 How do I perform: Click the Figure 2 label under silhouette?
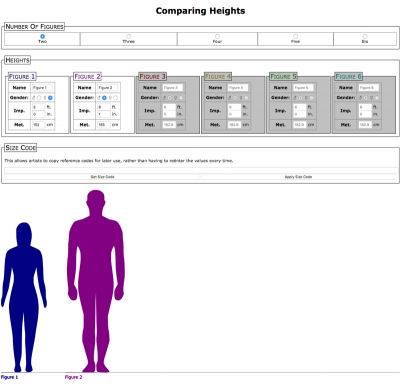(73, 377)
